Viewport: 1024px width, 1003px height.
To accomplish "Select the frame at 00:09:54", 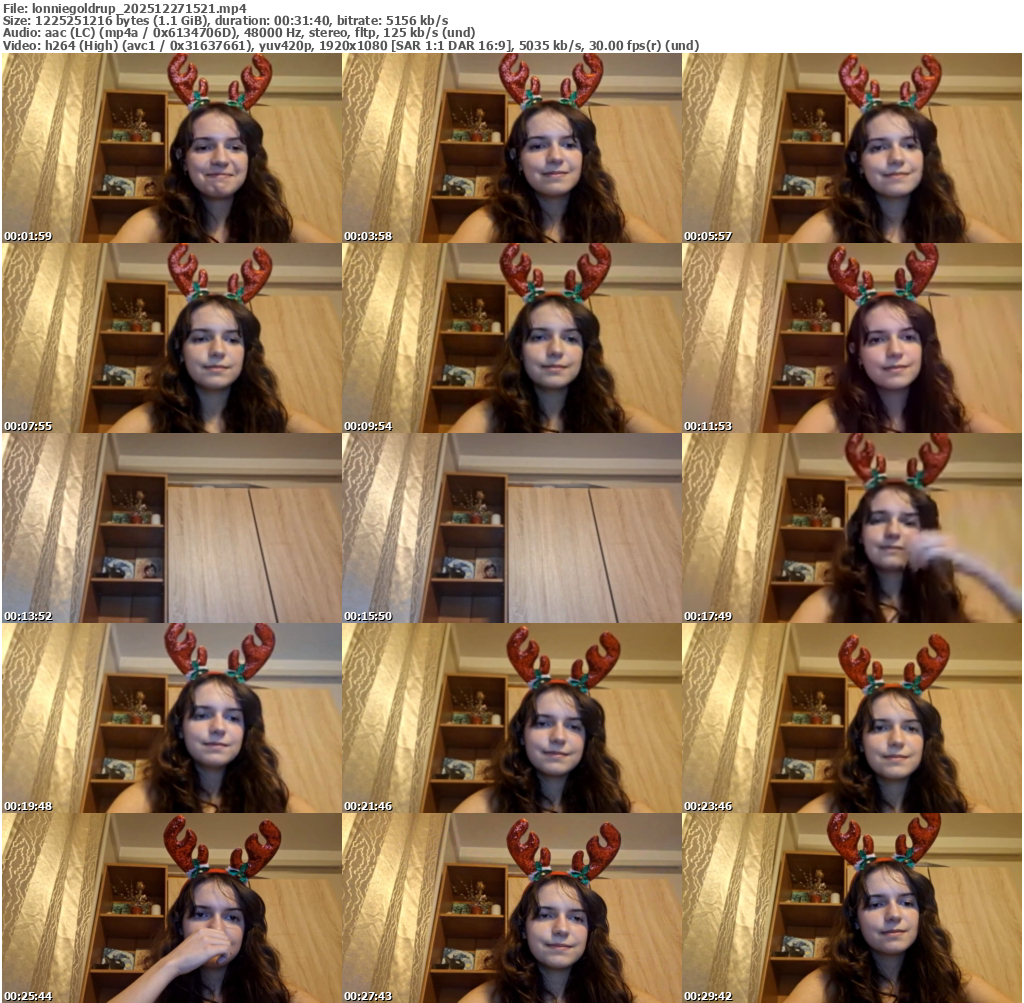I will coord(512,338).
